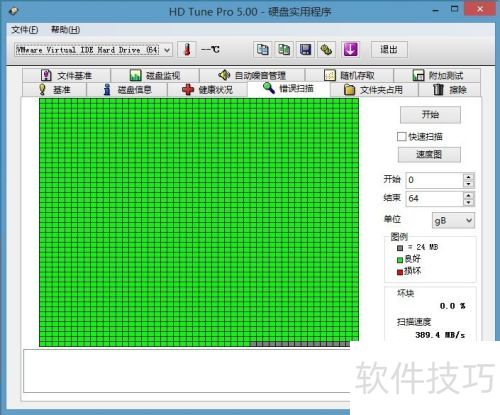Click the purple down-arrow toolbar icon
The image size is (500, 415).
click(x=350, y=50)
